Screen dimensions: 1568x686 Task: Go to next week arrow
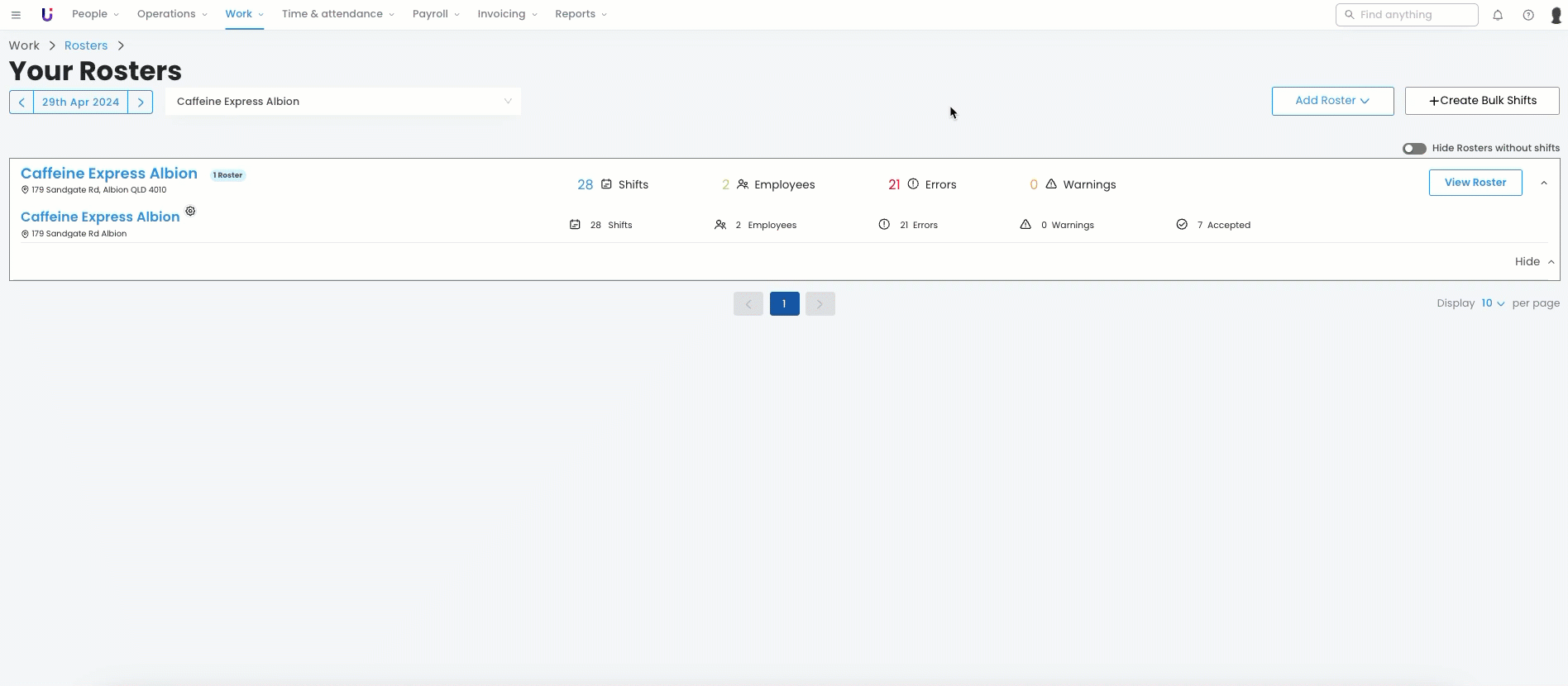(x=141, y=102)
